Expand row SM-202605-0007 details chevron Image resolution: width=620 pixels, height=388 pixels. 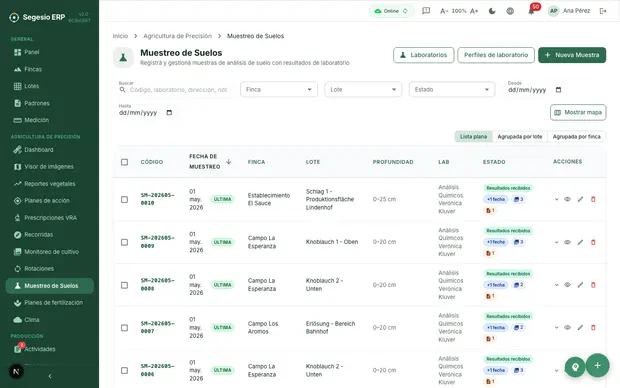(x=556, y=327)
